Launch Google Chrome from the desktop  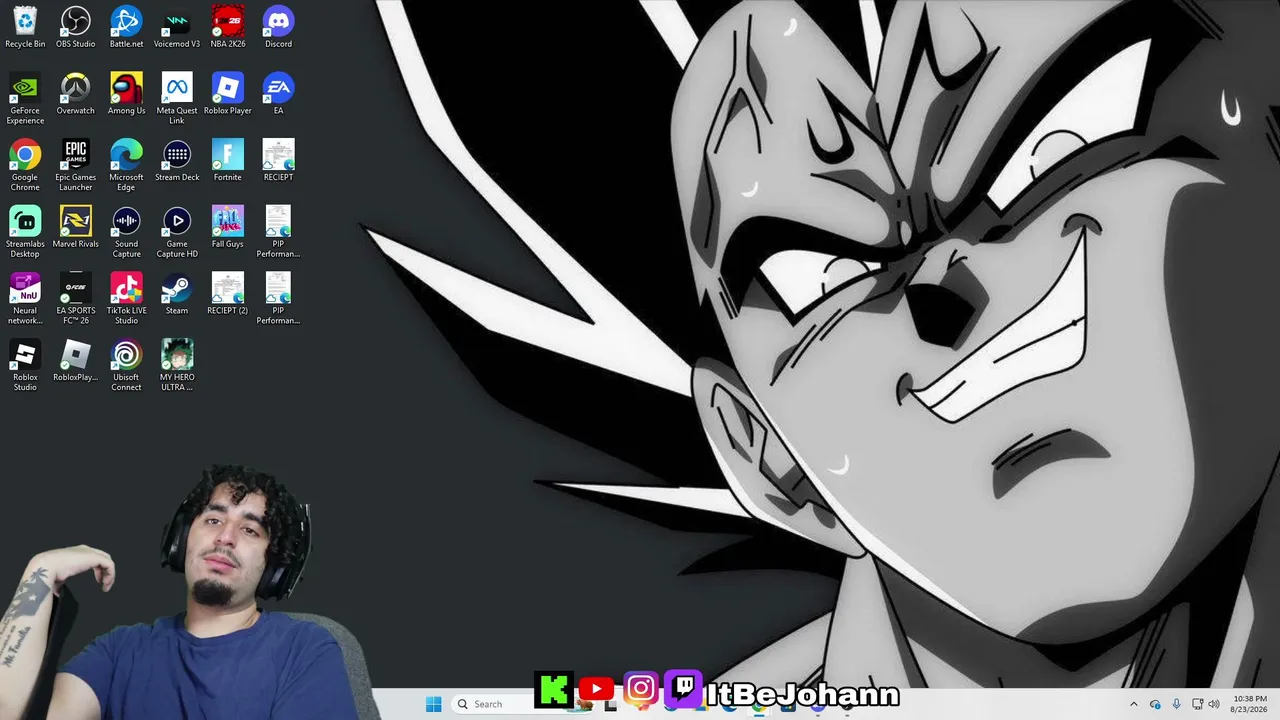click(25, 165)
